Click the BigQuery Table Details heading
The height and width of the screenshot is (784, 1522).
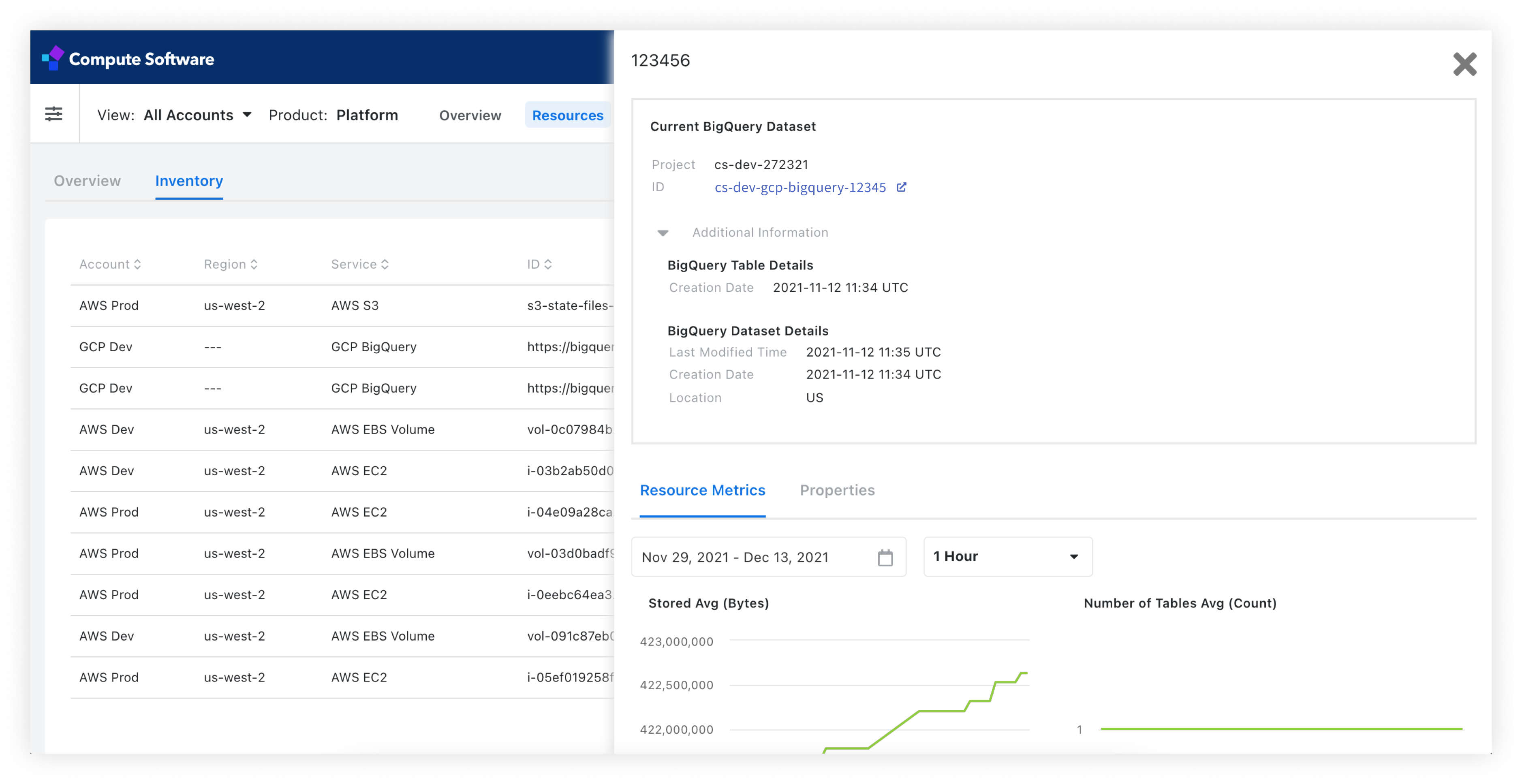[740, 265]
